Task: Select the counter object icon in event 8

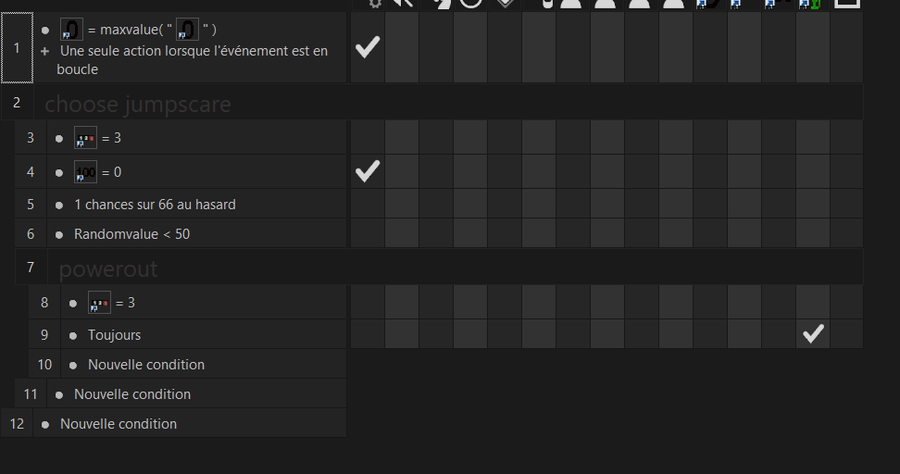Action: pyautogui.click(x=99, y=303)
